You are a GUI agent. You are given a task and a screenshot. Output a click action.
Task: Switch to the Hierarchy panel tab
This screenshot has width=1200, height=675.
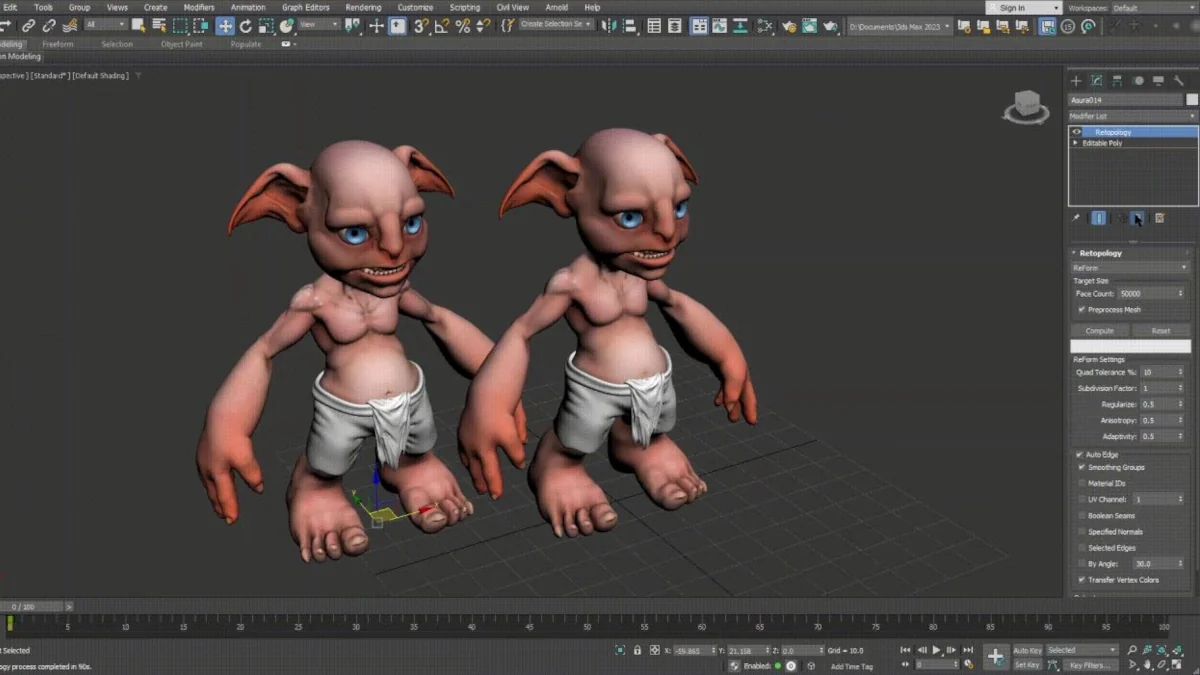point(1117,80)
